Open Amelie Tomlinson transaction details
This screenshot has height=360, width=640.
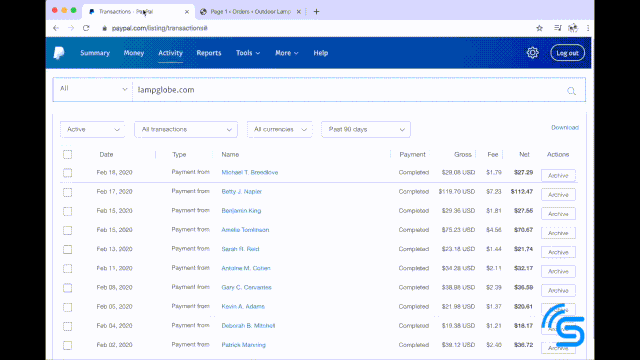245,230
